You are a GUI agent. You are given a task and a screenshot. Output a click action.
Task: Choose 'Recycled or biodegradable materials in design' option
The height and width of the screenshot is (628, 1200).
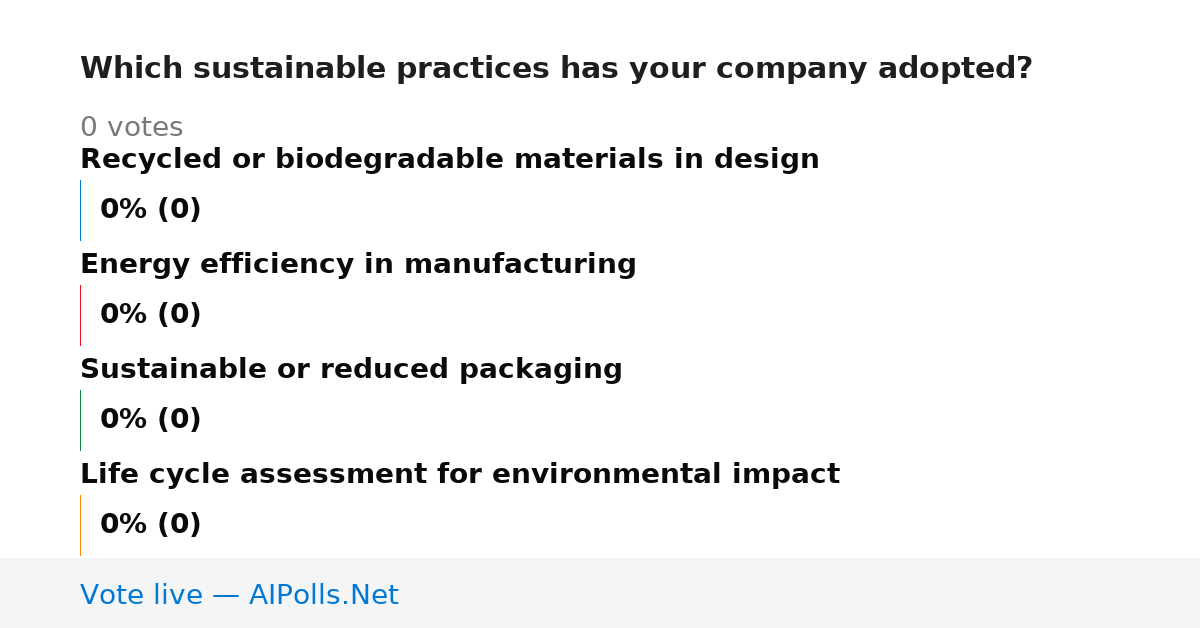tap(450, 160)
